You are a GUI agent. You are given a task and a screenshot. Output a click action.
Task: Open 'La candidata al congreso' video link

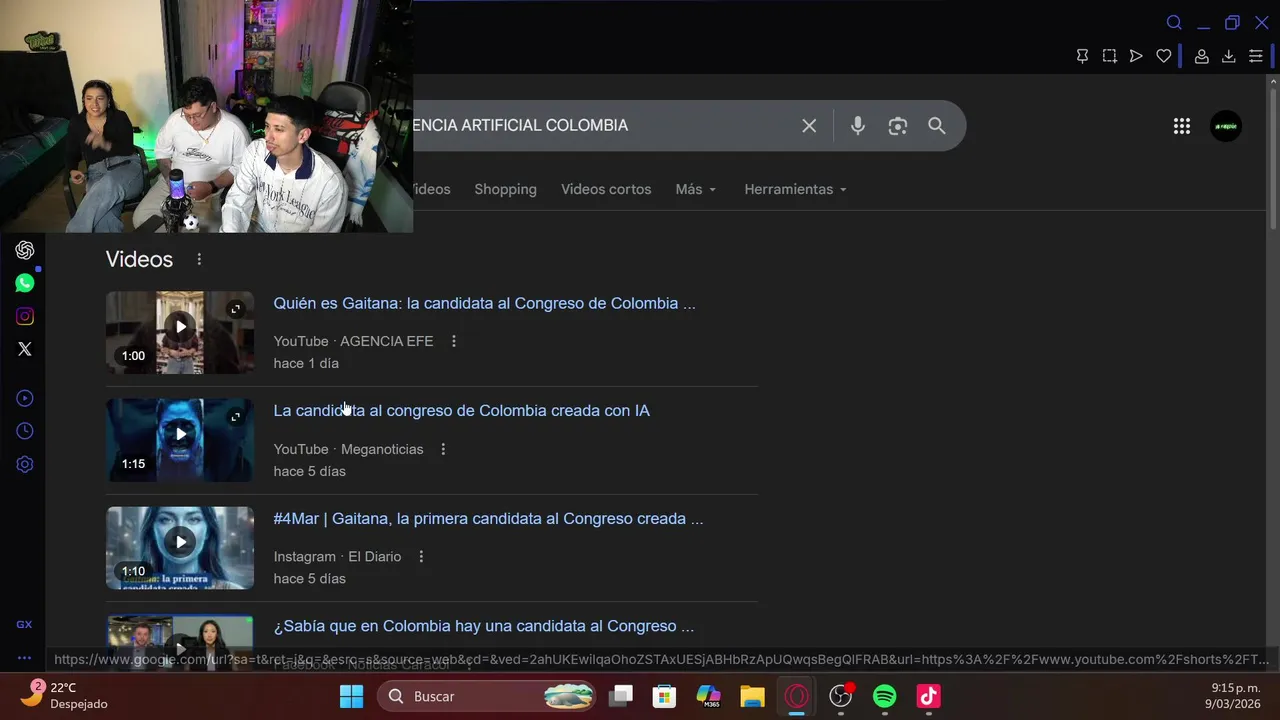click(461, 410)
